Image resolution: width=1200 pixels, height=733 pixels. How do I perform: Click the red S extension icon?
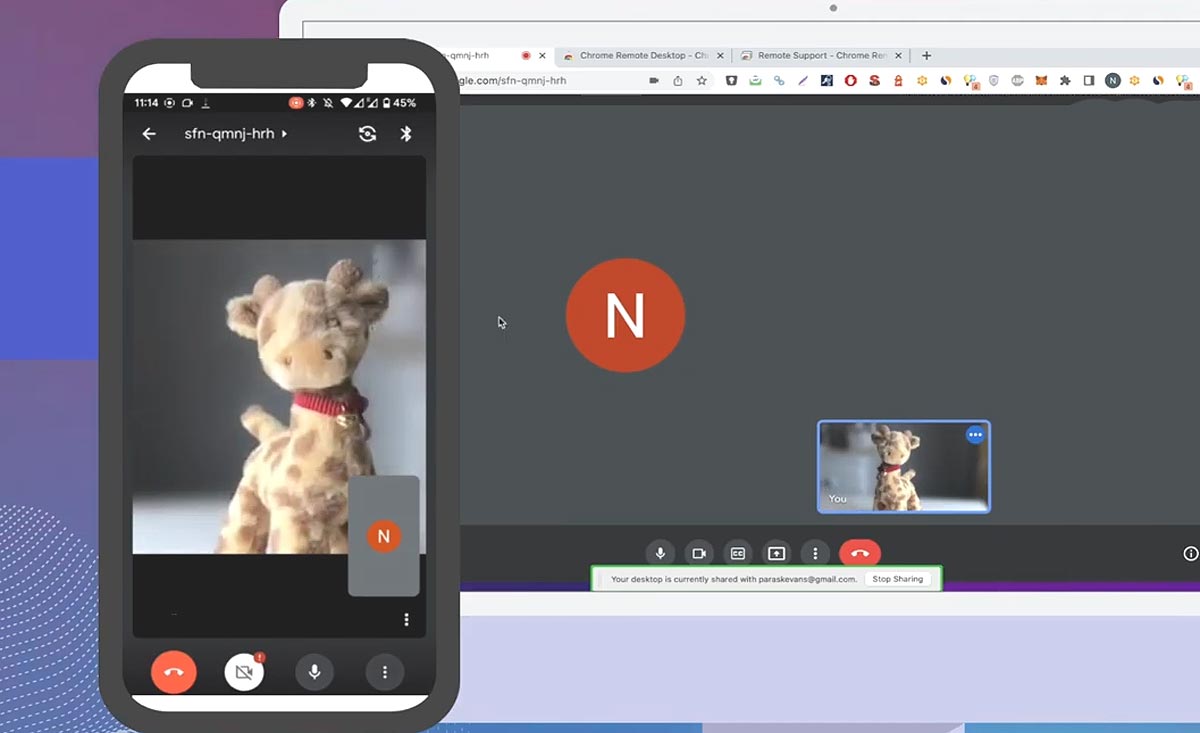click(875, 81)
